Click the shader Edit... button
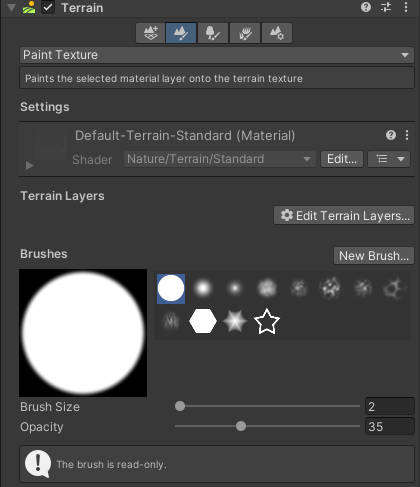The height and width of the screenshot is (487, 420). (342, 159)
